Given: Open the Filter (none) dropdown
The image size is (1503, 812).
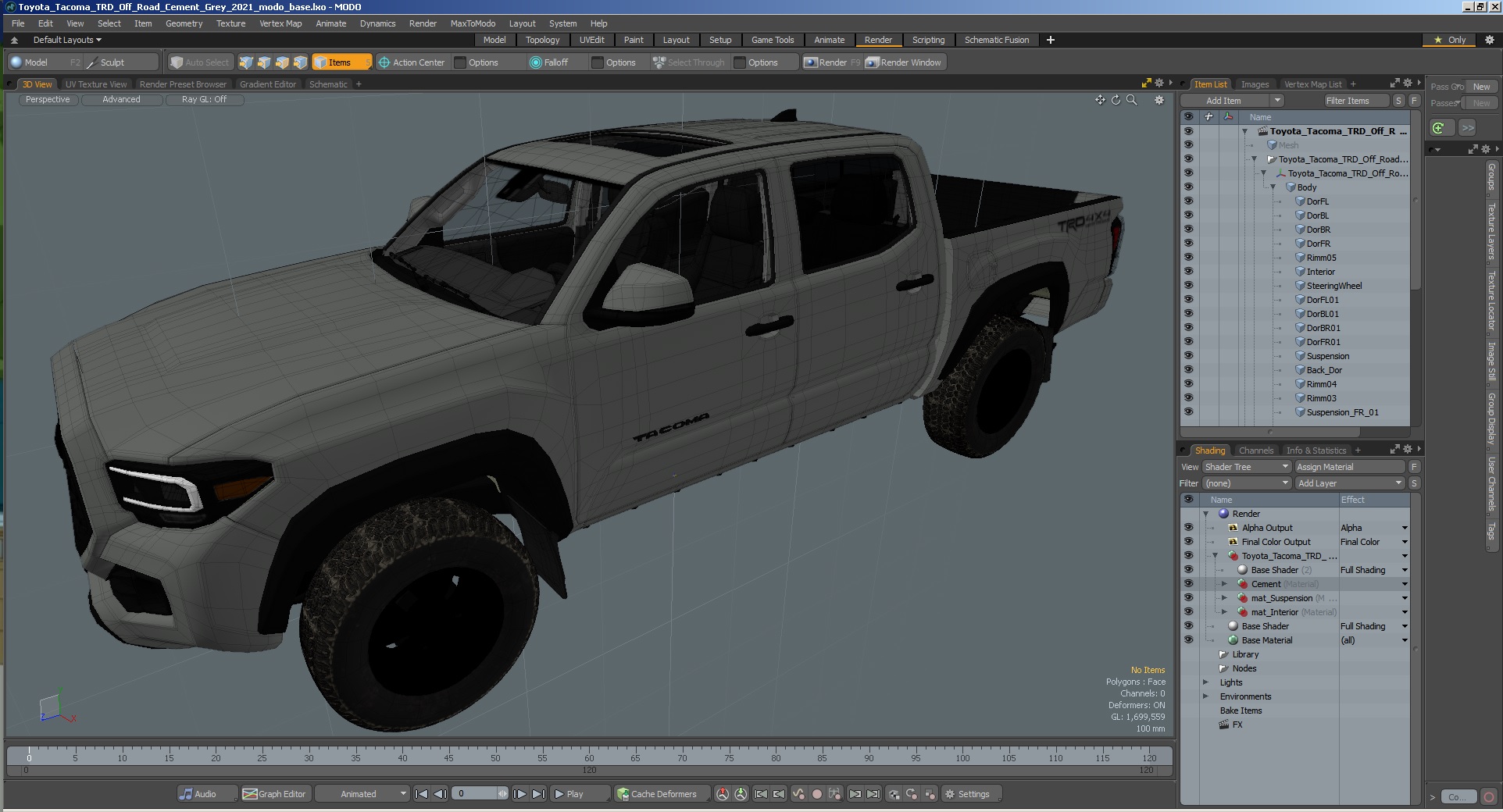Looking at the screenshot, I should point(1247,483).
